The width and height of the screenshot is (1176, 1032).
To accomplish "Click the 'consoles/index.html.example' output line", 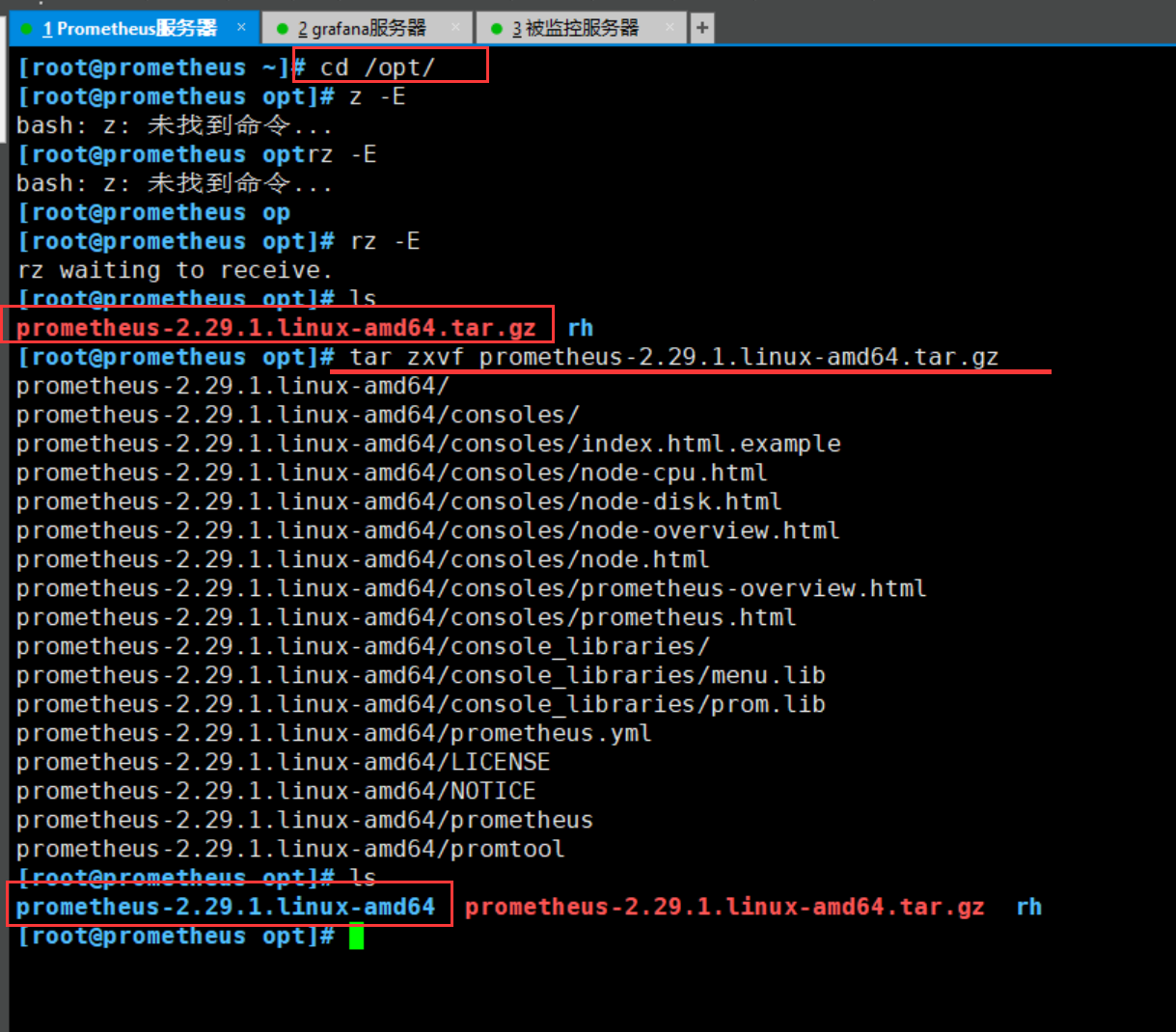I will point(428,444).
